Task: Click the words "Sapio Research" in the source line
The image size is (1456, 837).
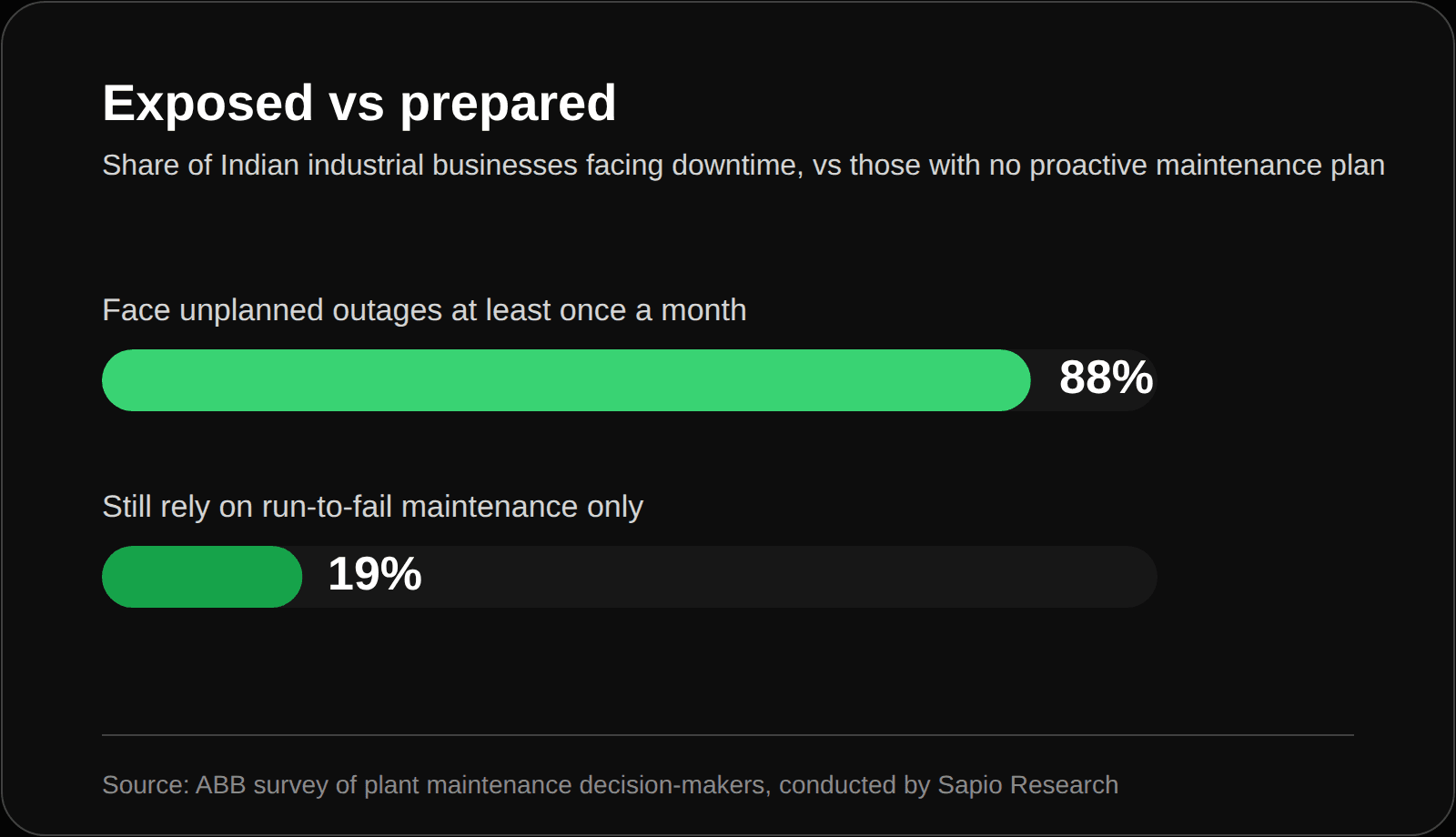Action: [x=1027, y=785]
